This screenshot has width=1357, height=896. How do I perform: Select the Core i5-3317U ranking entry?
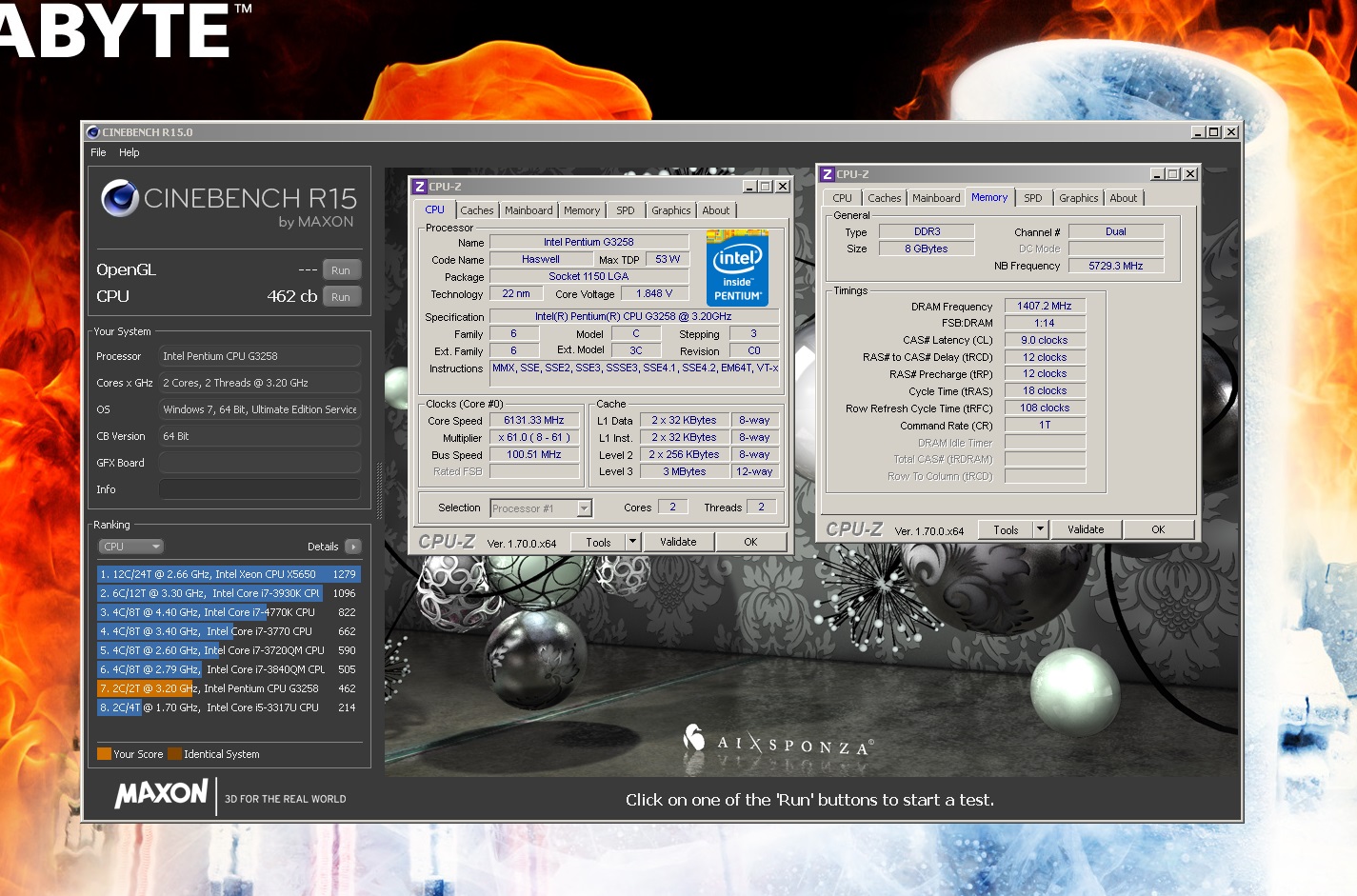click(229, 707)
